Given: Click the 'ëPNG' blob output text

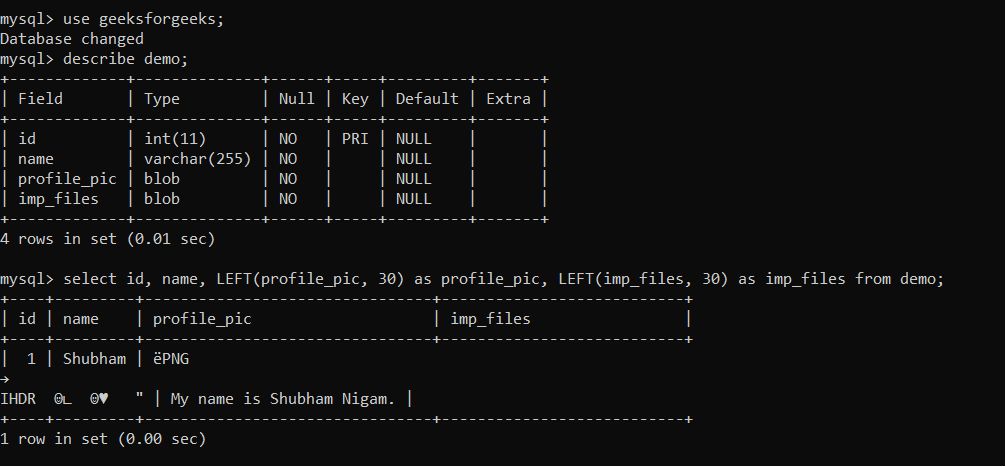Looking at the screenshot, I should pos(171,359).
